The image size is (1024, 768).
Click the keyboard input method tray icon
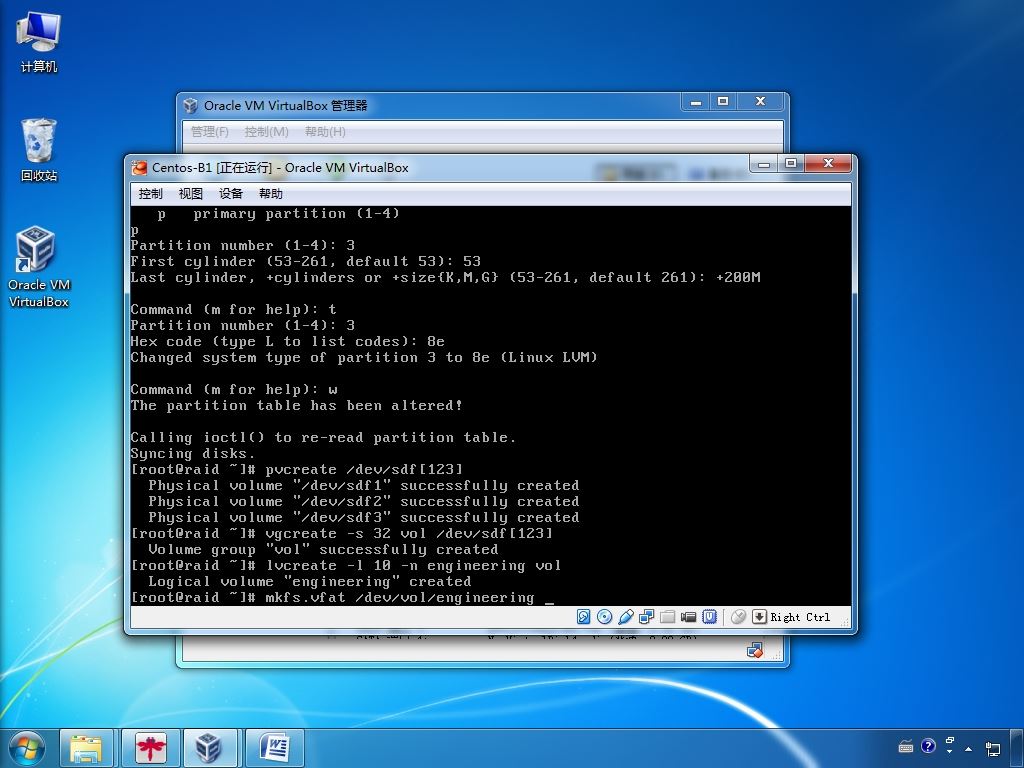(906, 746)
